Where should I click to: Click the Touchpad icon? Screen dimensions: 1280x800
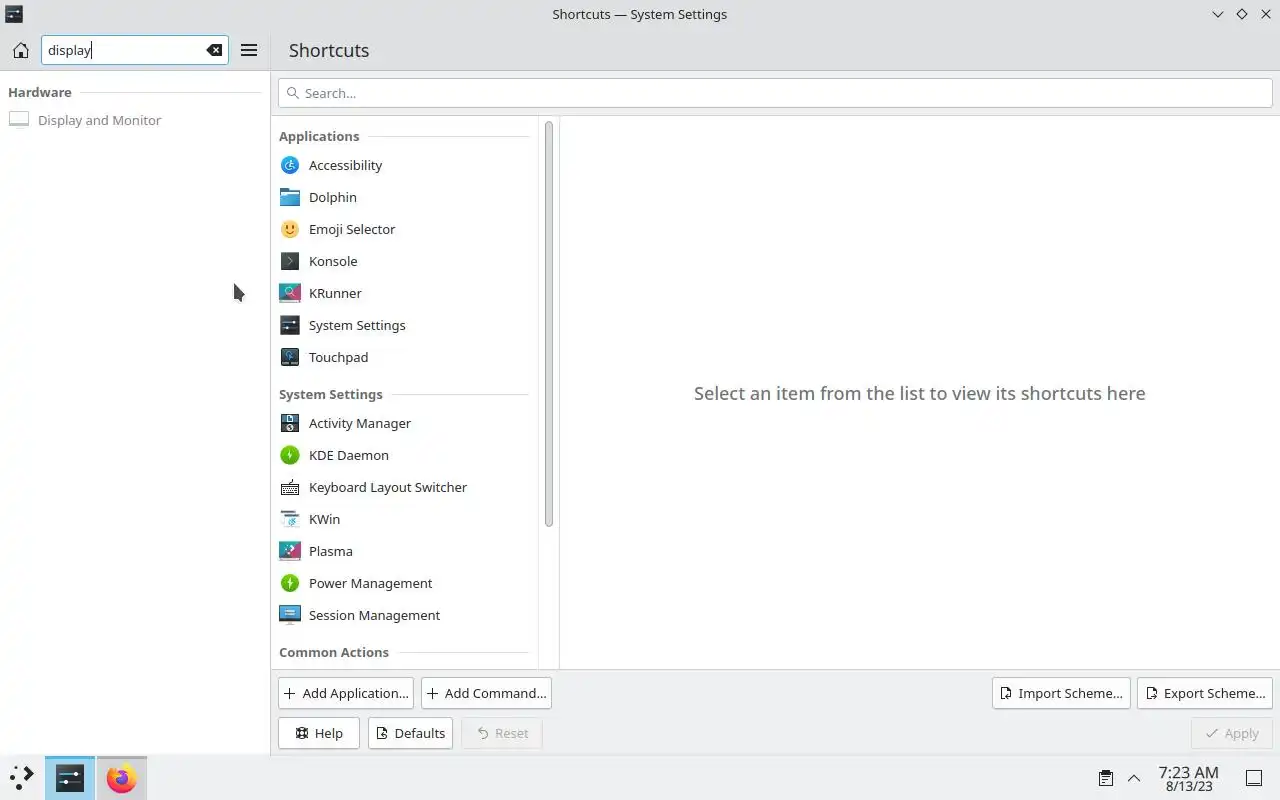pyautogui.click(x=290, y=357)
